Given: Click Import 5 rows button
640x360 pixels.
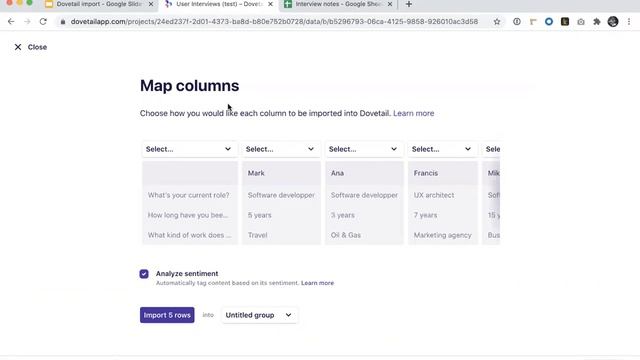Looking at the screenshot, I should [x=167, y=315].
